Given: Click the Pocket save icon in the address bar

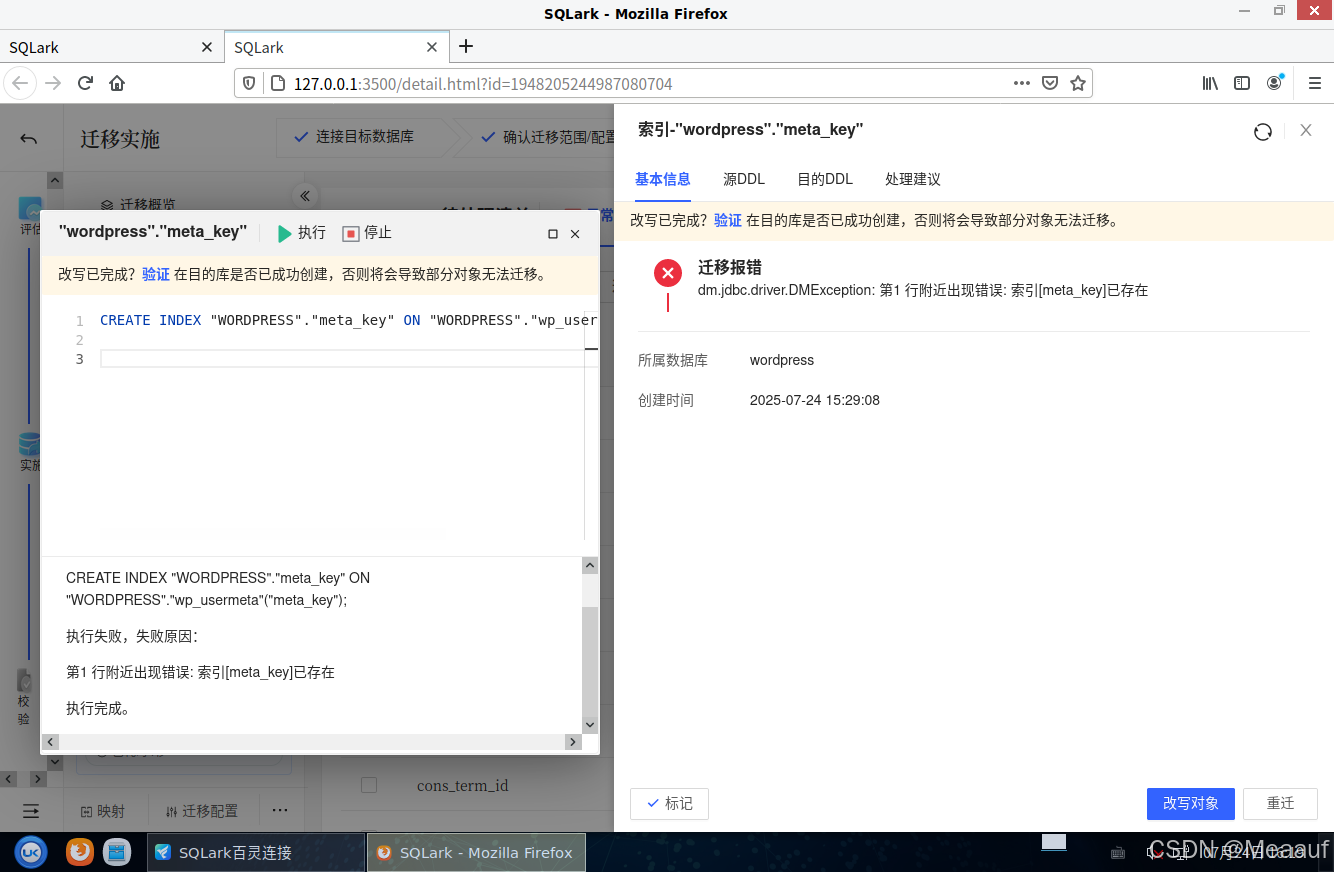Looking at the screenshot, I should click(1050, 83).
